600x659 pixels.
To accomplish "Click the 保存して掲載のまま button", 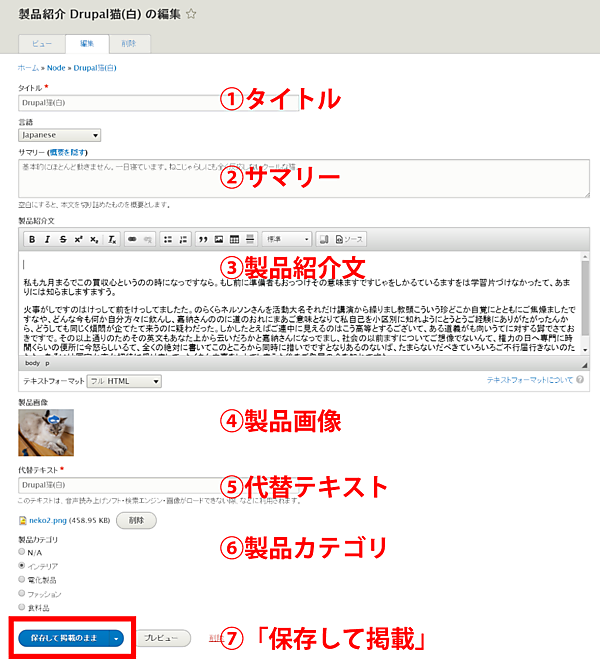I will coord(63,638).
